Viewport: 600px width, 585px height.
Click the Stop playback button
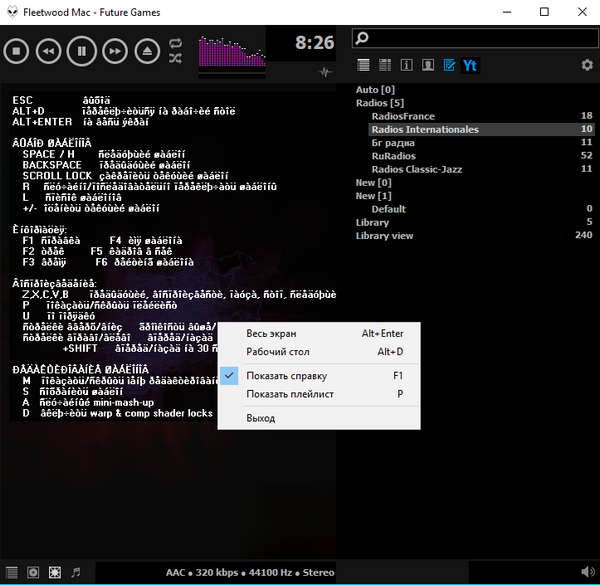[15, 50]
